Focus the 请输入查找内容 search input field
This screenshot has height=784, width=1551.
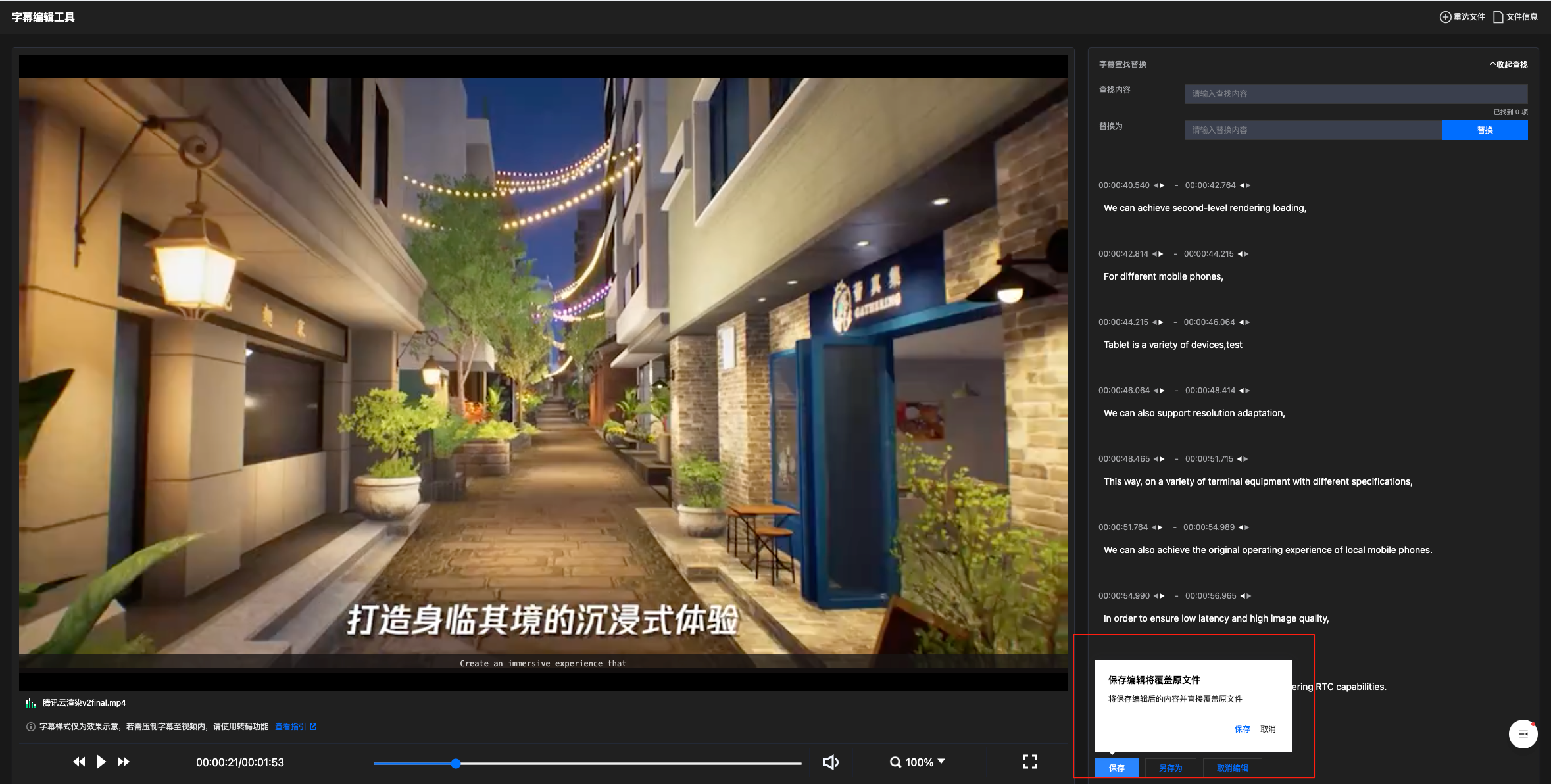tap(1355, 94)
